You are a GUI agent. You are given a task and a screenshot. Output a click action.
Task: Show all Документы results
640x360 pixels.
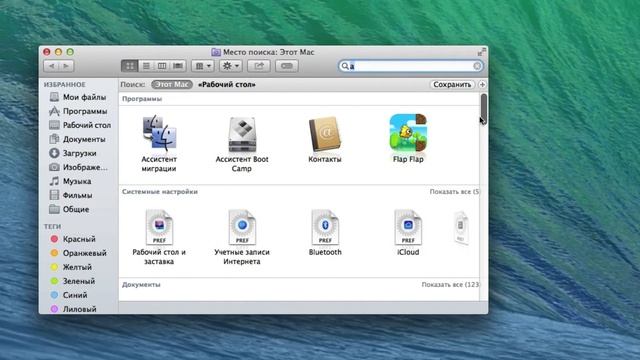click(450, 284)
